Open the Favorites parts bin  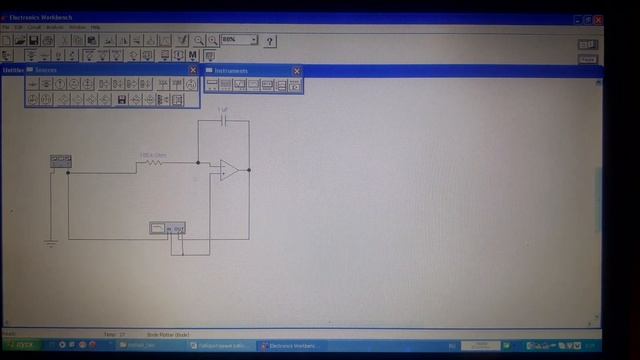tap(7, 55)
